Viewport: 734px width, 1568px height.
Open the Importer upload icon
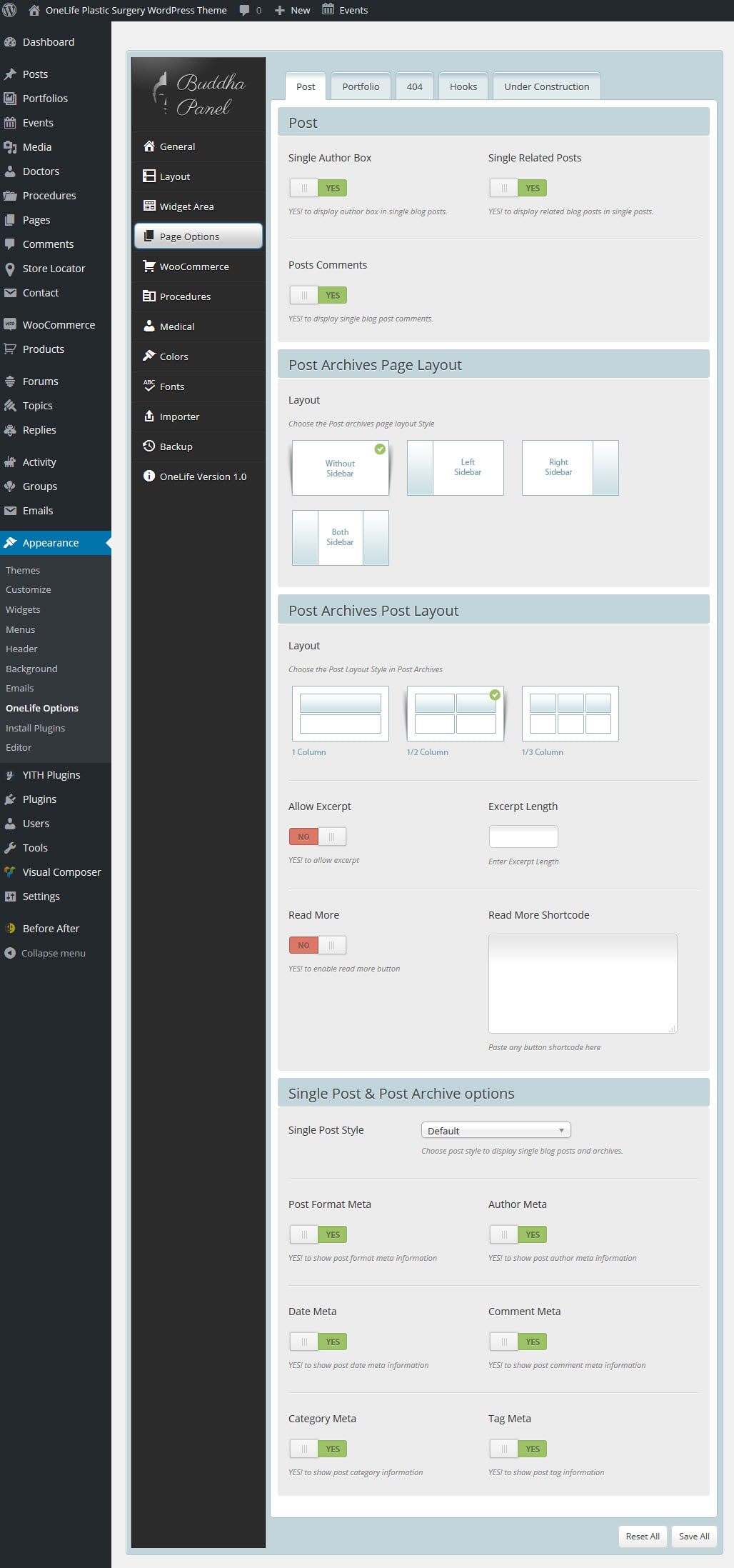149,416
